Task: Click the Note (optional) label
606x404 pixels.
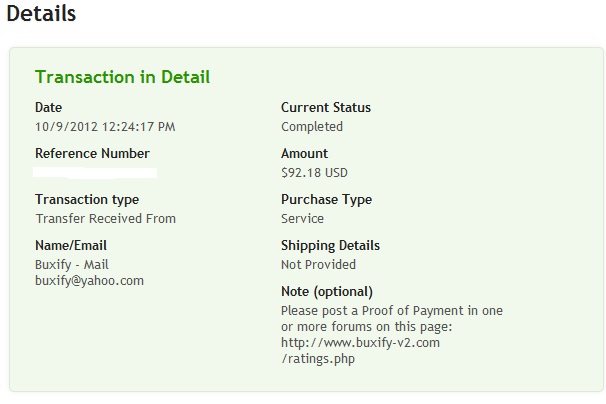Action: [327, 291]
